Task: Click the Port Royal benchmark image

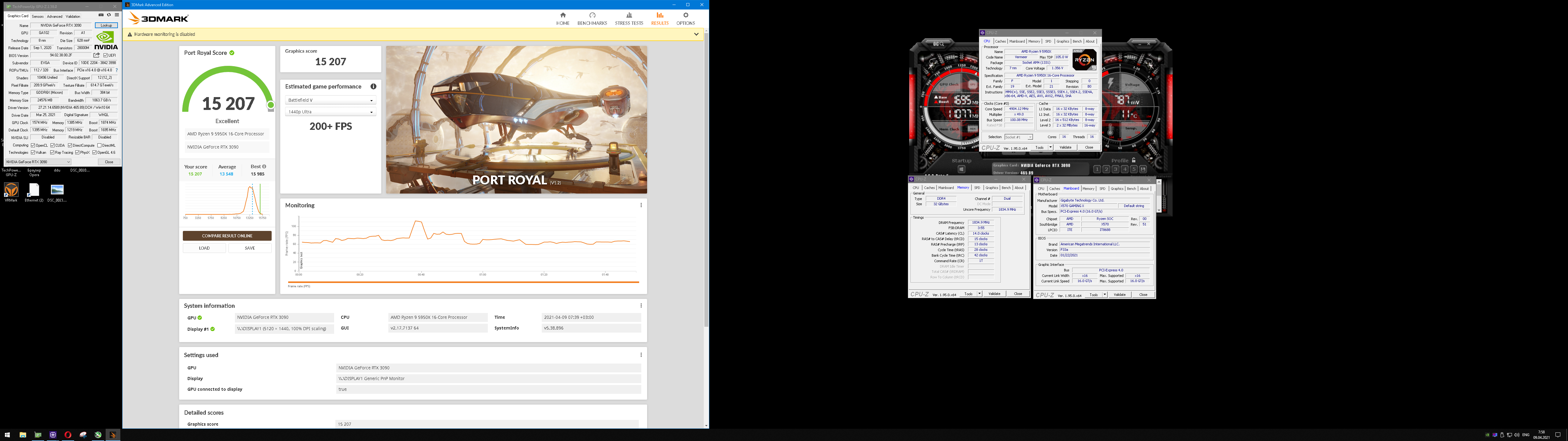Action: [516, 120]
